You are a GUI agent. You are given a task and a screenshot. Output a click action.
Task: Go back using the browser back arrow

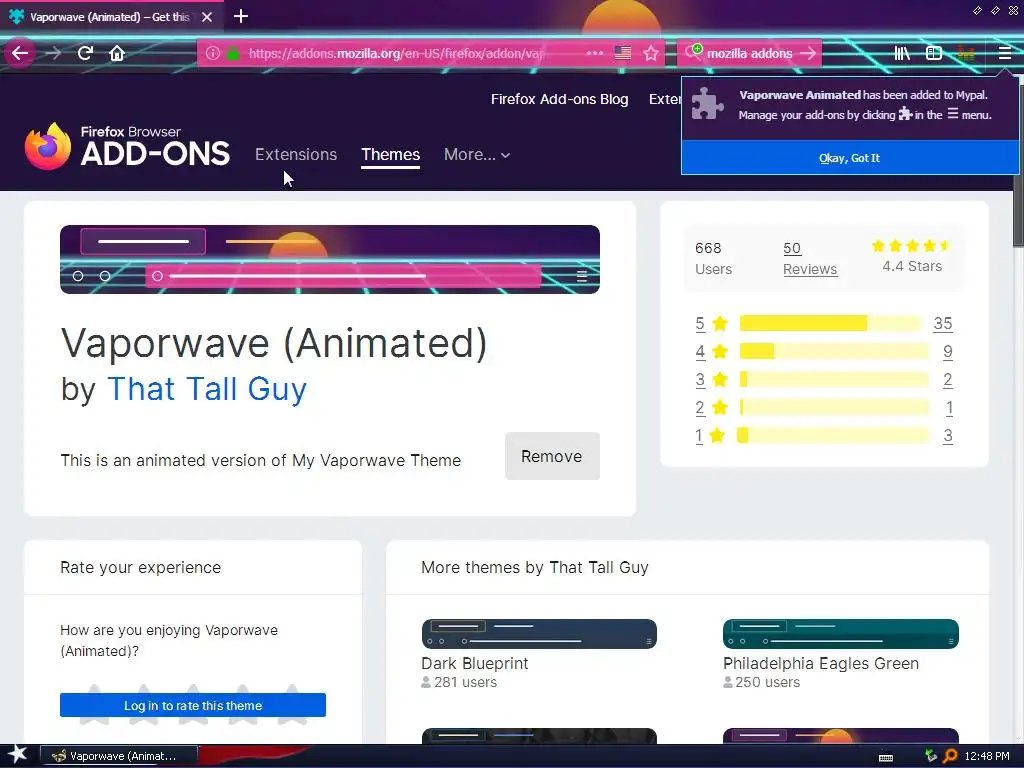(x=20, y=53)
